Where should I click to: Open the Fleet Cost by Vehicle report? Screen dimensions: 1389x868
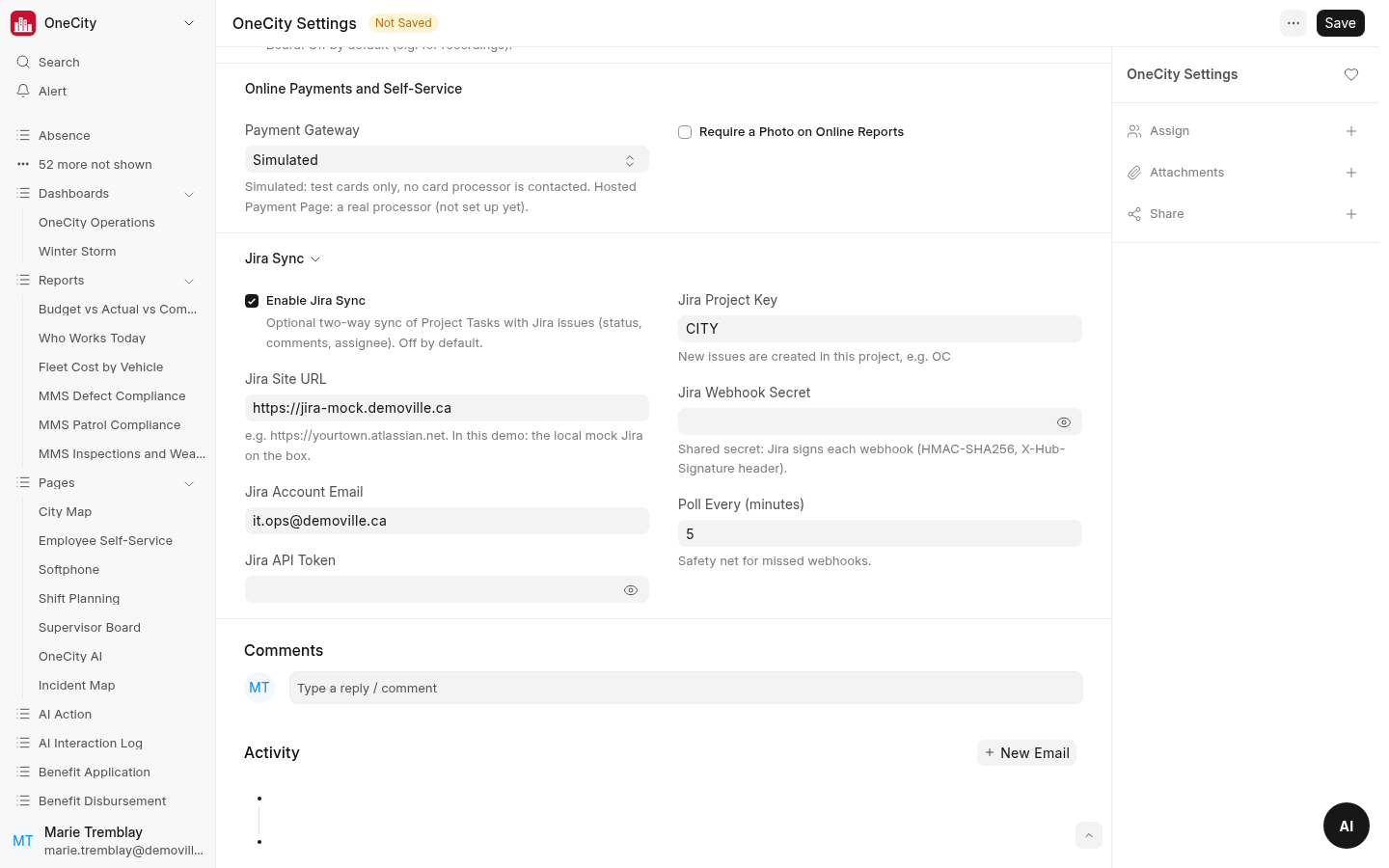pyautogui.click(x=101, y=367)
